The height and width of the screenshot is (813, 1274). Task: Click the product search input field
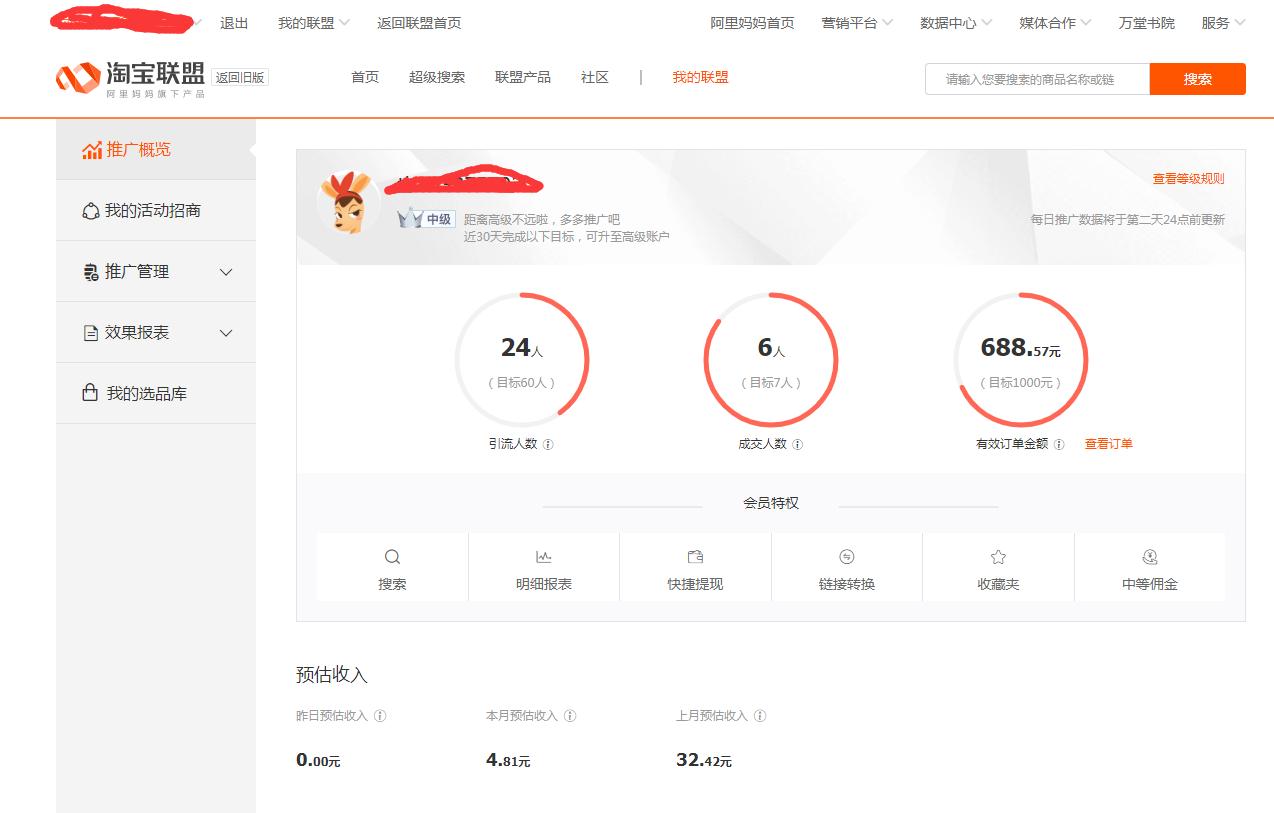tap(1035, 78)
